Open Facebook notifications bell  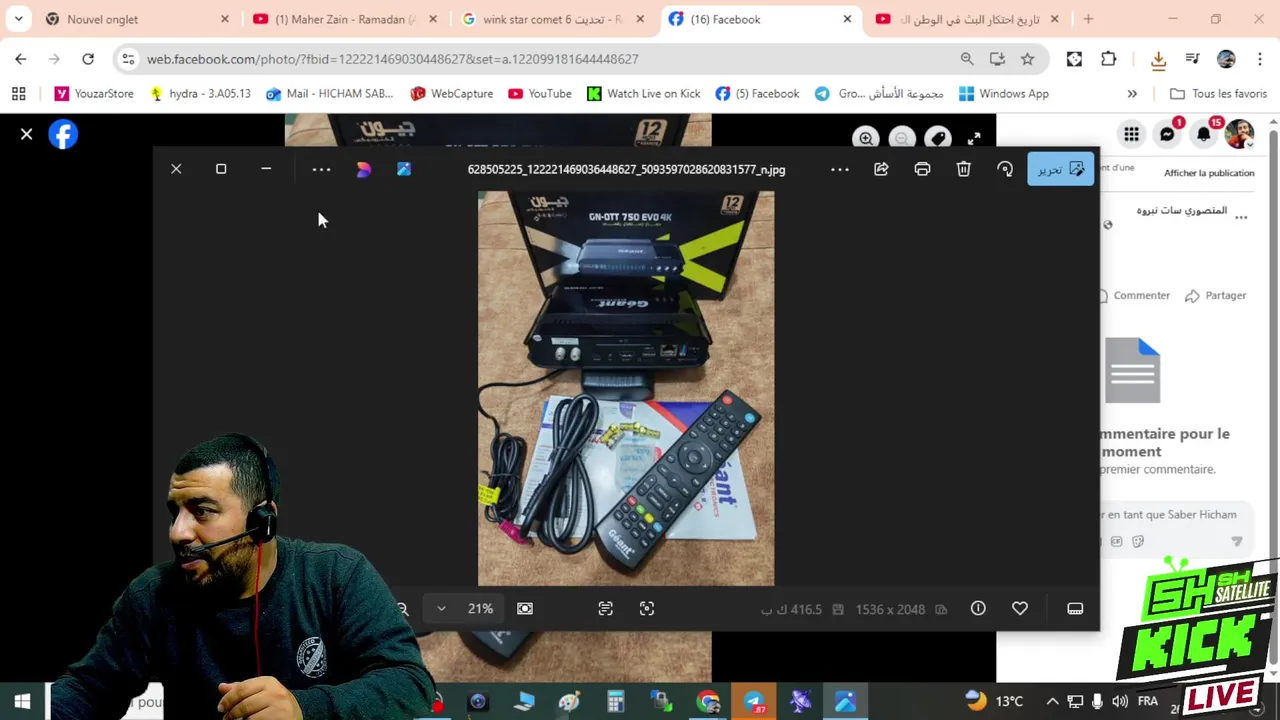pos(1203,134)
